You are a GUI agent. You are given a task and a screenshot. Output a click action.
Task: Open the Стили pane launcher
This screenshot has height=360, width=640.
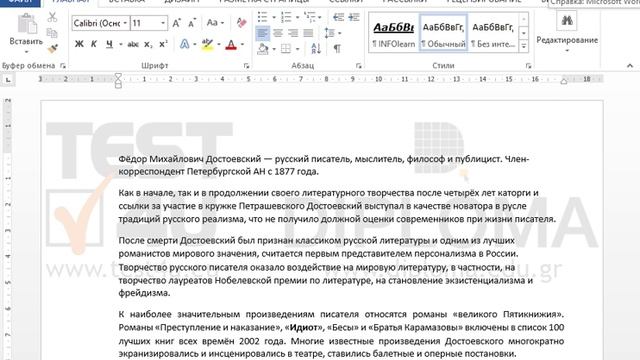tap(528, 66)
